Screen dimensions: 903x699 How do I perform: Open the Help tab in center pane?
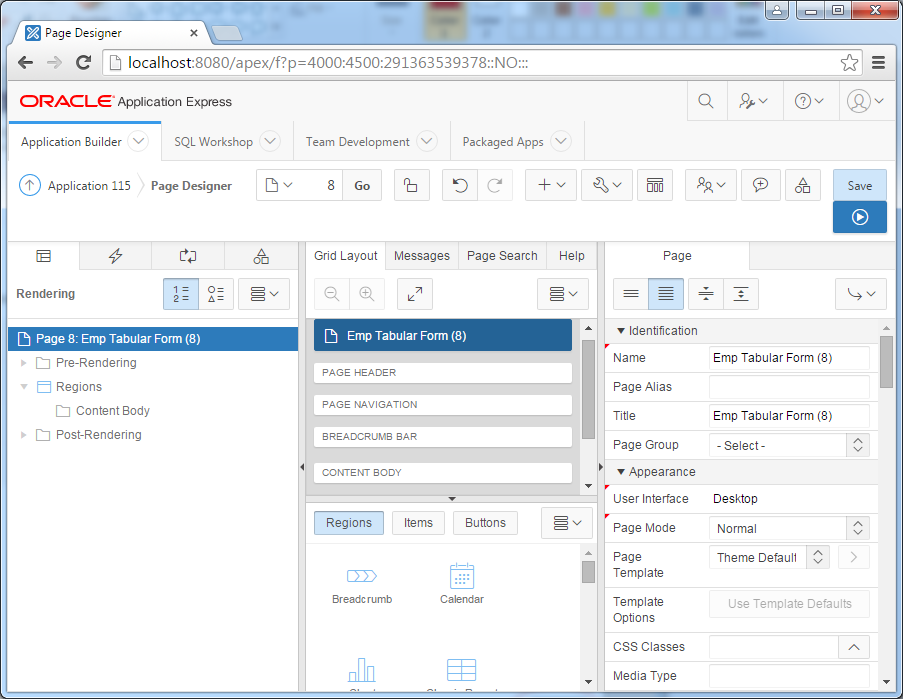pyautogui.click(x=571, y=256)
